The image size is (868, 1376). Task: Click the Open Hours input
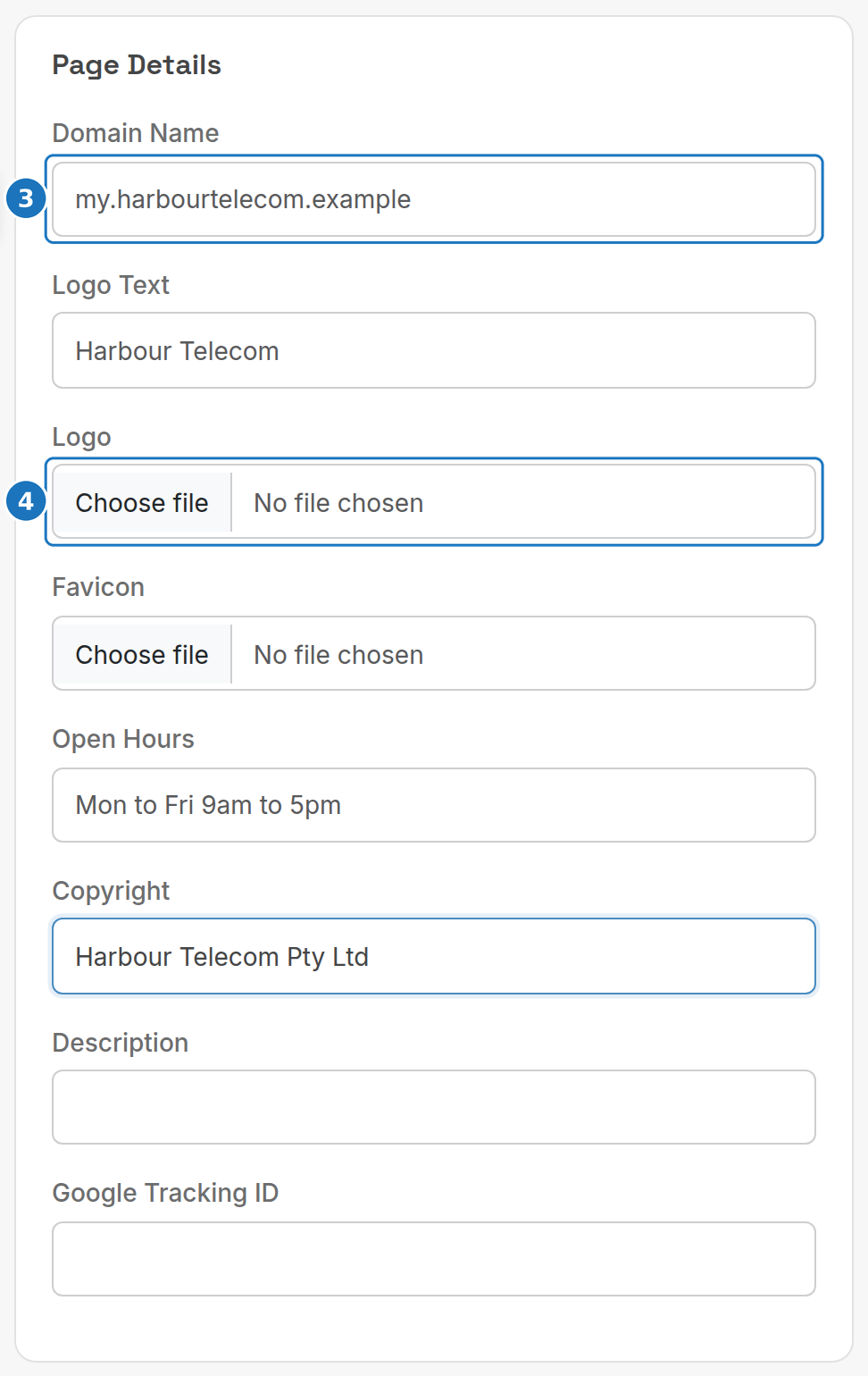coord(434,805)
